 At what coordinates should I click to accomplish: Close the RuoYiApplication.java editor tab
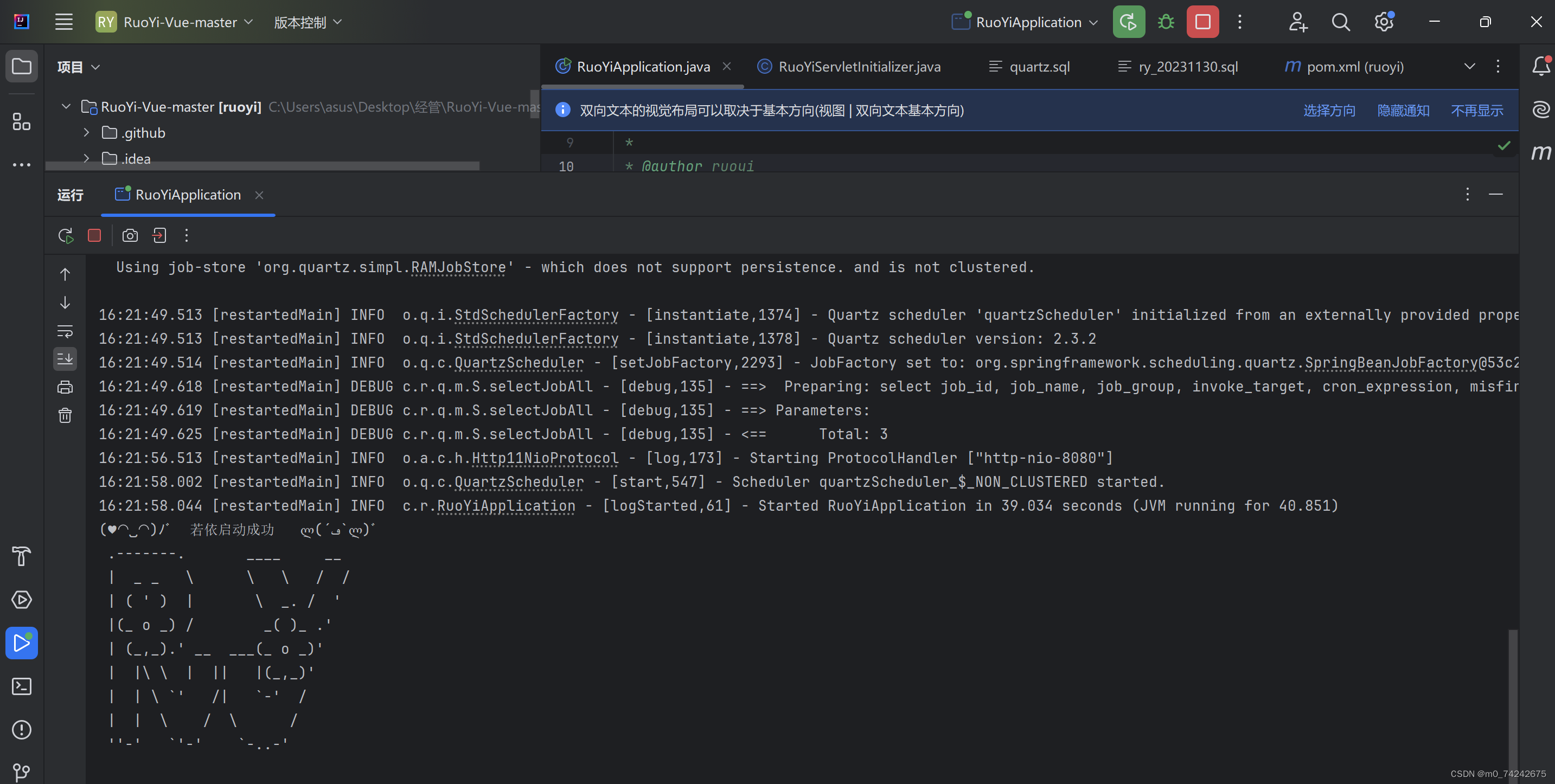click(727, 66)
